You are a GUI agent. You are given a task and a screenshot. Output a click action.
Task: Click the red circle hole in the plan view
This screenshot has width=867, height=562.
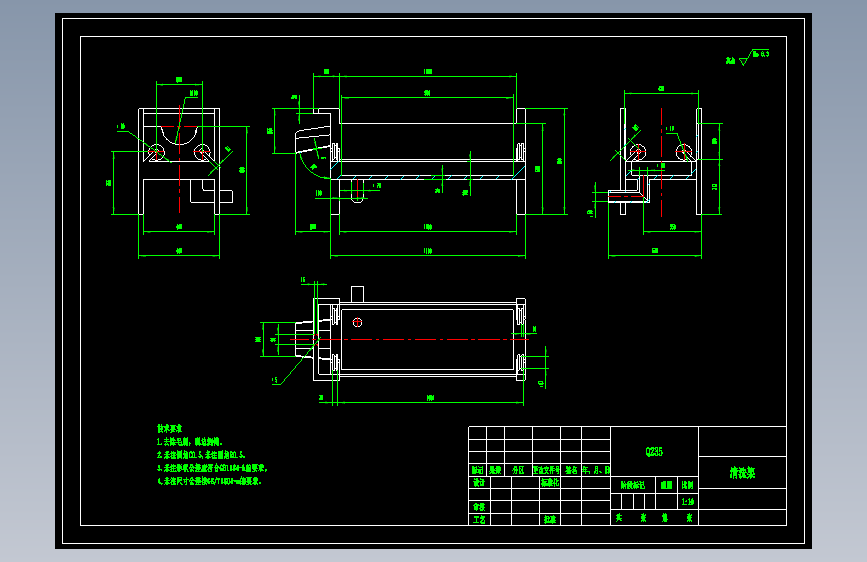point(357,322)
